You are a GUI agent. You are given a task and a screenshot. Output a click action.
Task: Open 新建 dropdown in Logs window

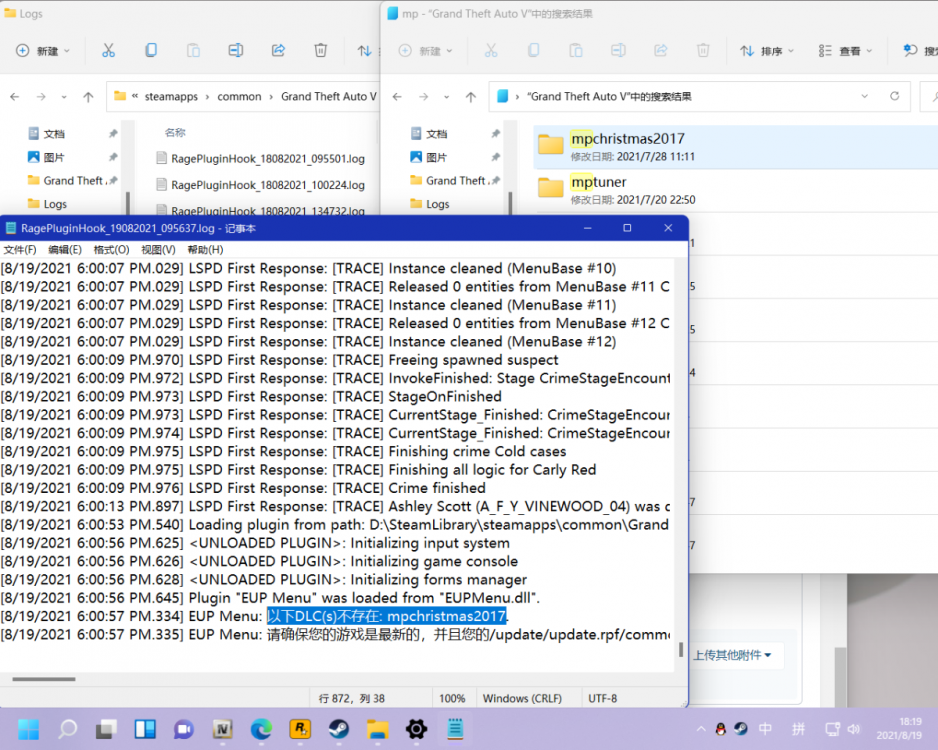43,51
